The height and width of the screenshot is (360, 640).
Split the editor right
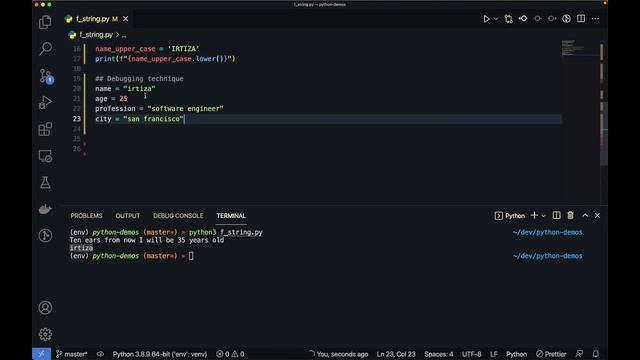581,19
